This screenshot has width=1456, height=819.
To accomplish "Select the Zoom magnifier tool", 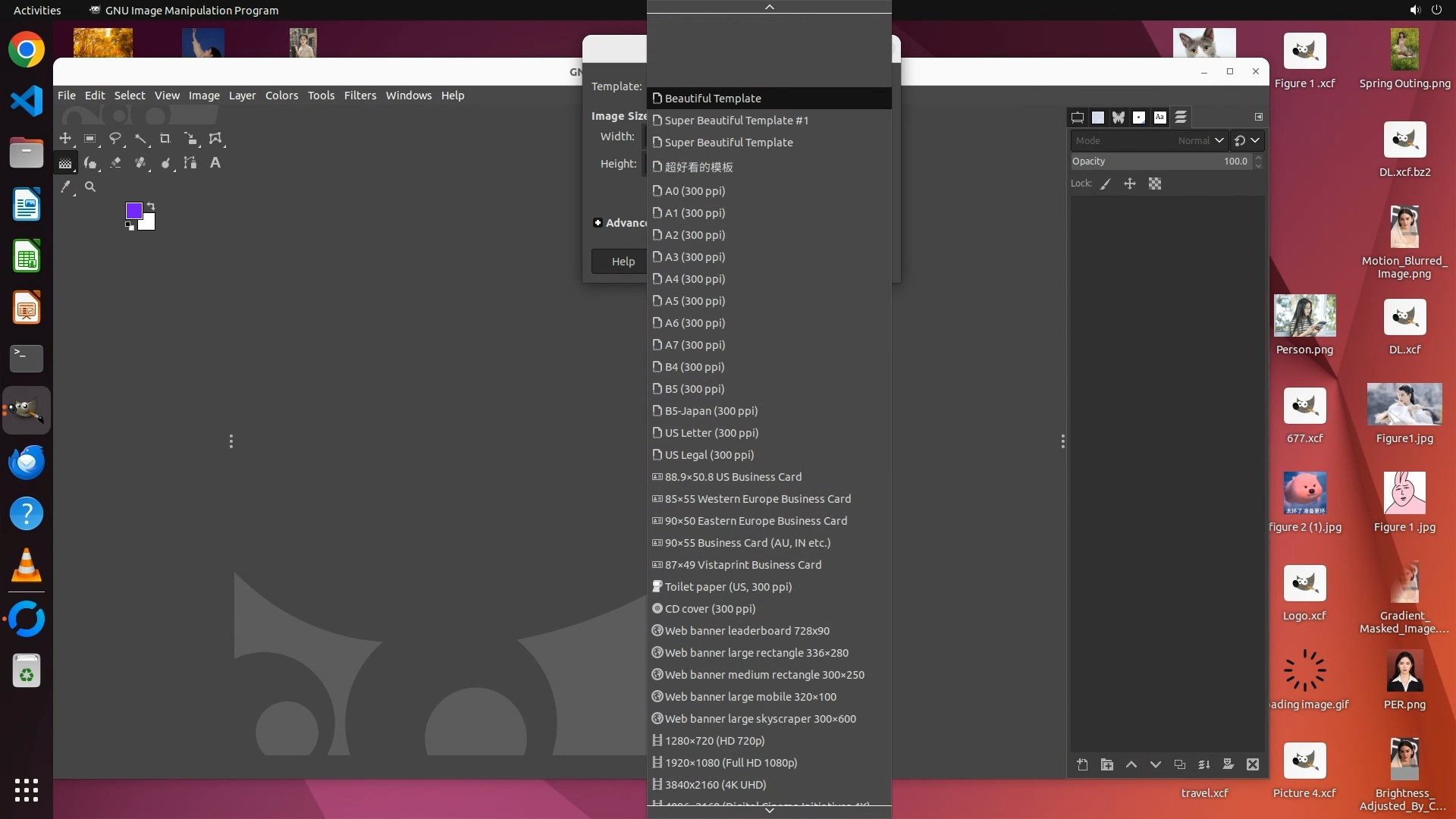I will 90,187.
